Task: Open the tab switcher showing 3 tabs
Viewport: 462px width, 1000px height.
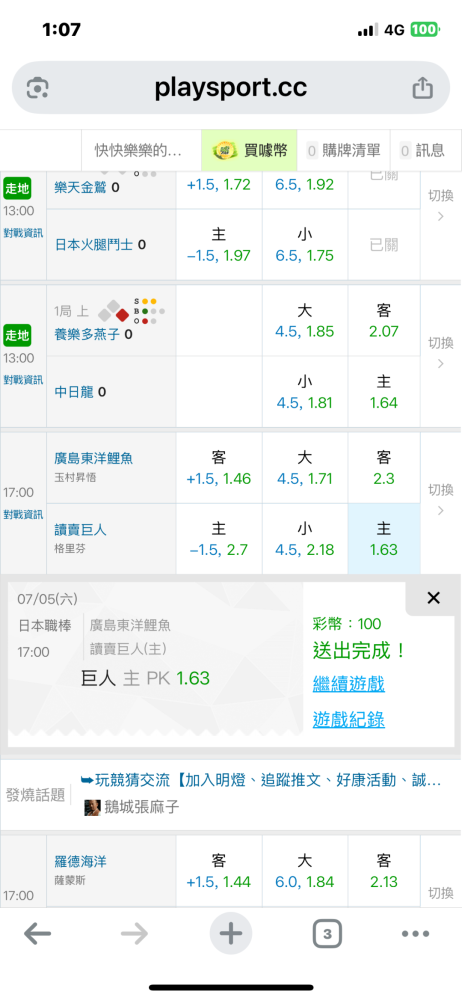Action: click(327, 934)
